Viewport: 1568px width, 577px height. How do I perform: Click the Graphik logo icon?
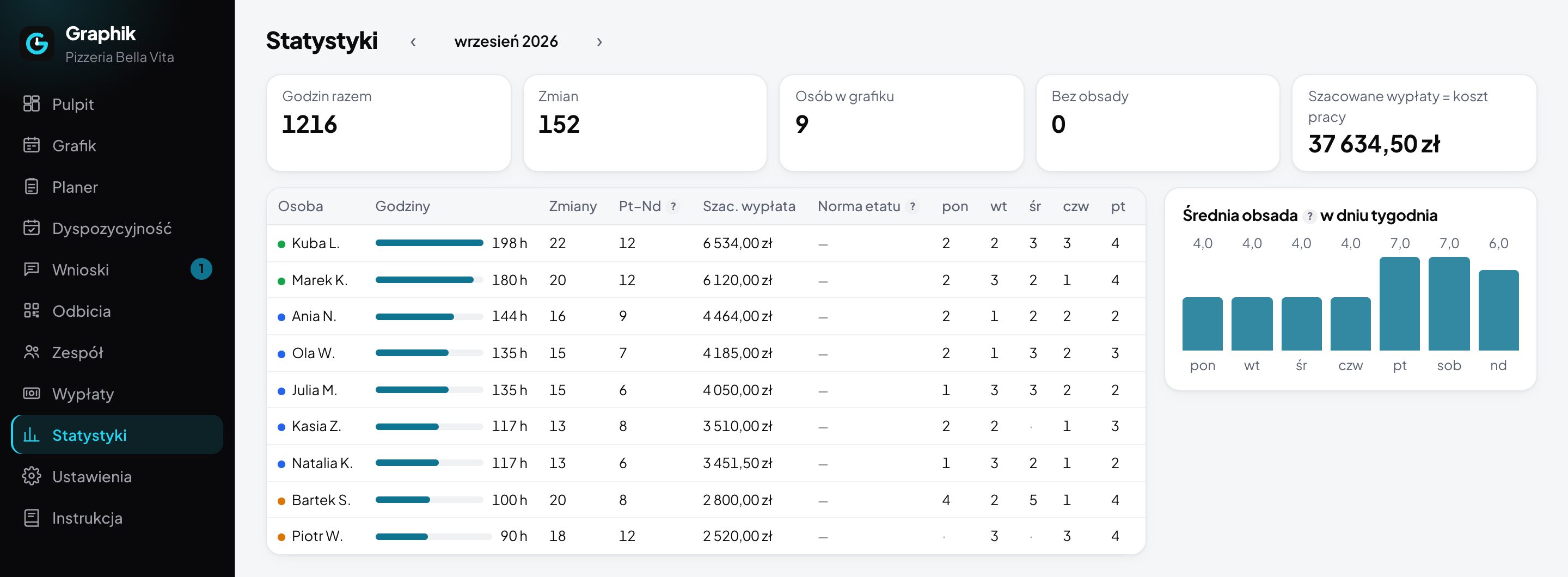pos(37,43)
